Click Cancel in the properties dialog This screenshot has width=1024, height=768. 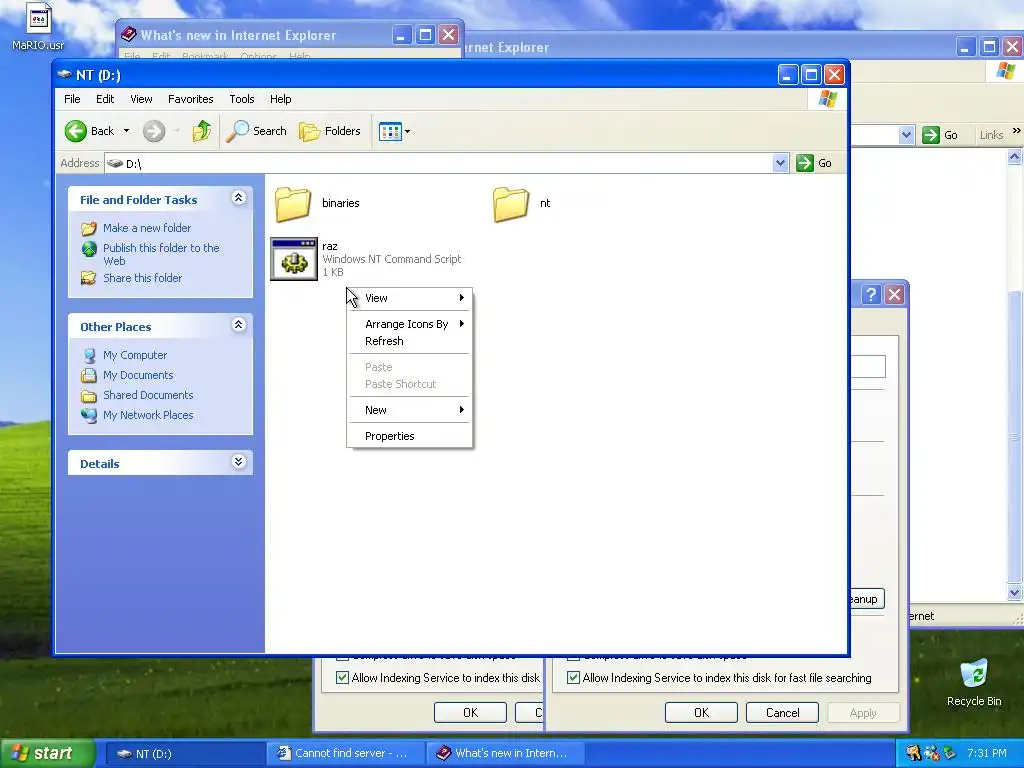point(782,712)
